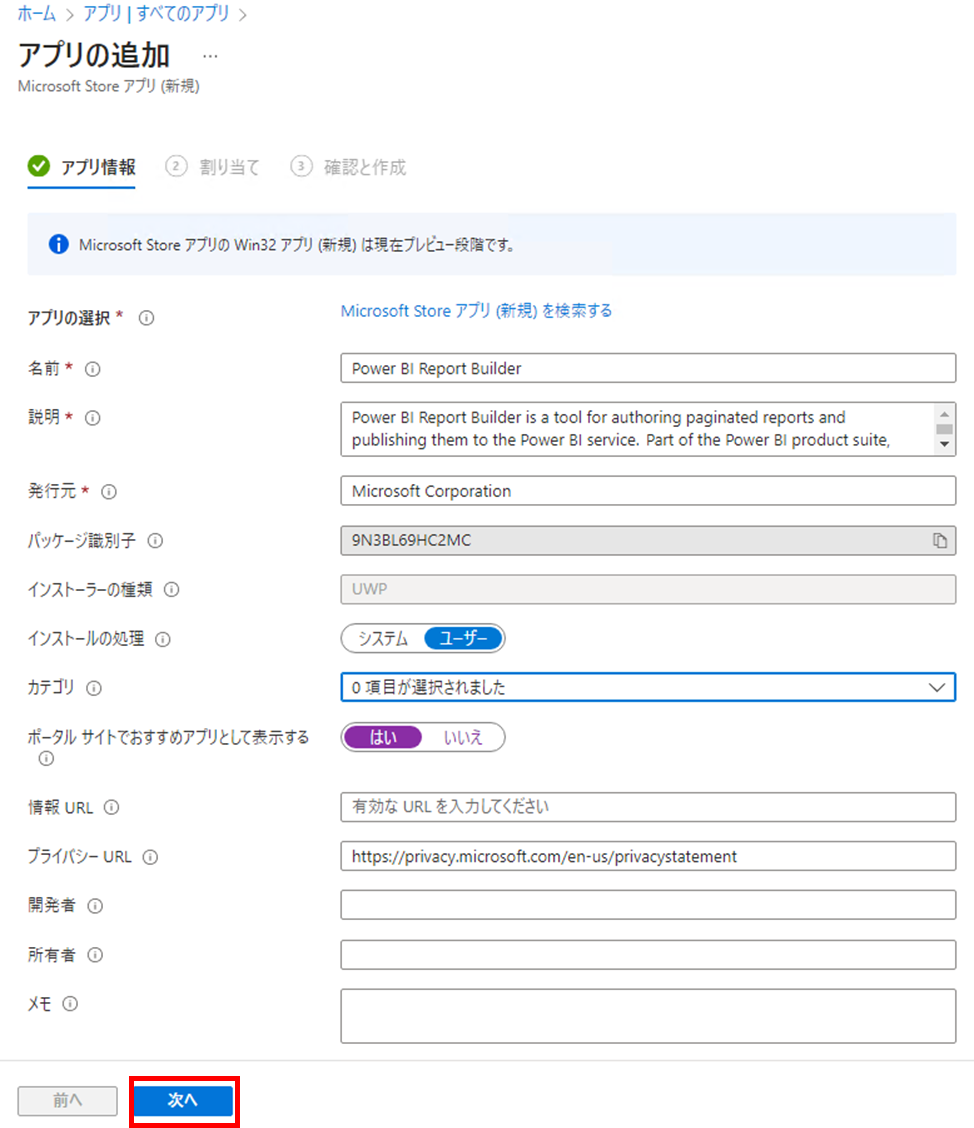Click info icon next to アプリの選択
The height and width of the screenshot is (1128, 974).
pyautogui.click(x=146, y=318)
